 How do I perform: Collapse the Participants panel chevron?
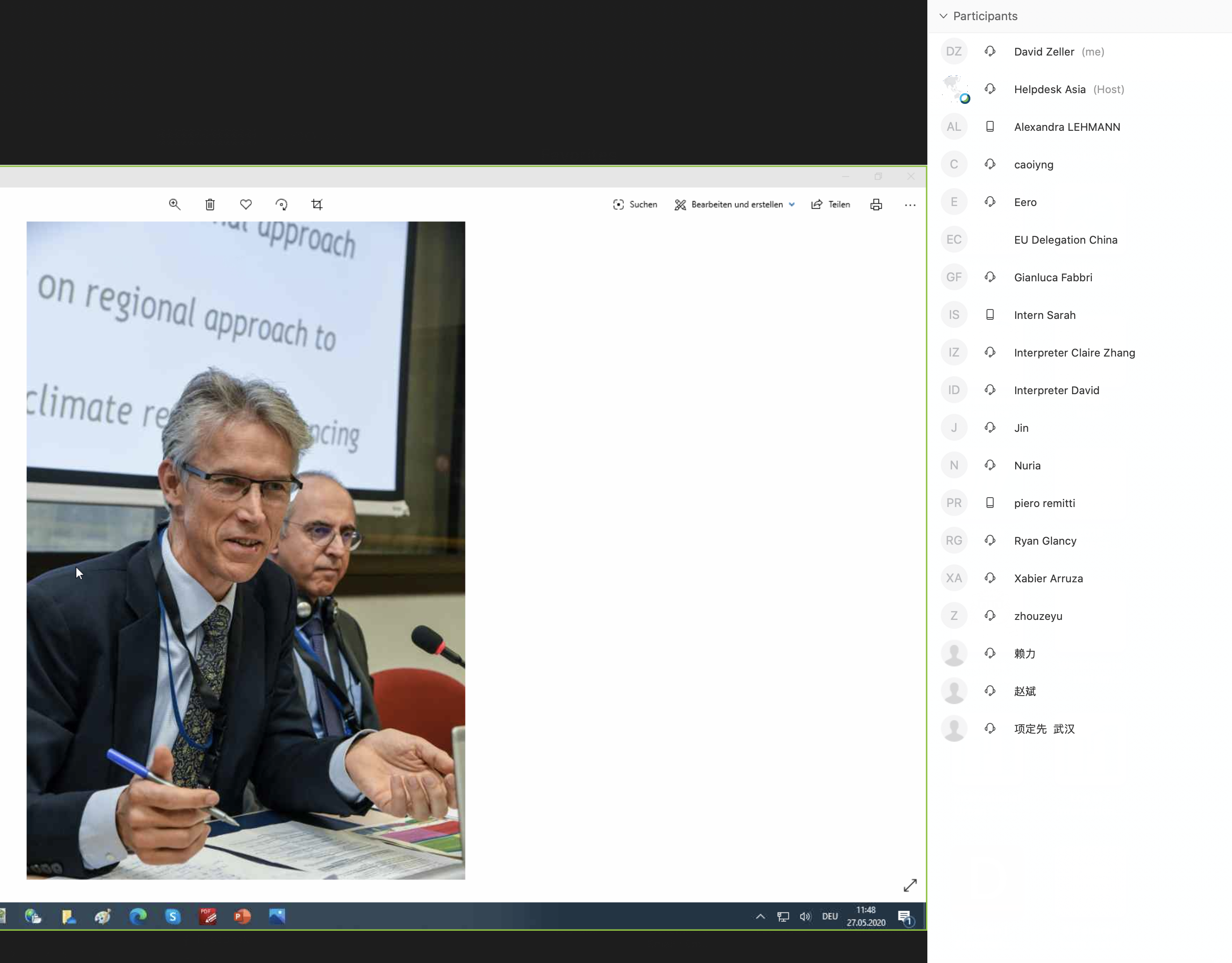(x=943, y=16)
